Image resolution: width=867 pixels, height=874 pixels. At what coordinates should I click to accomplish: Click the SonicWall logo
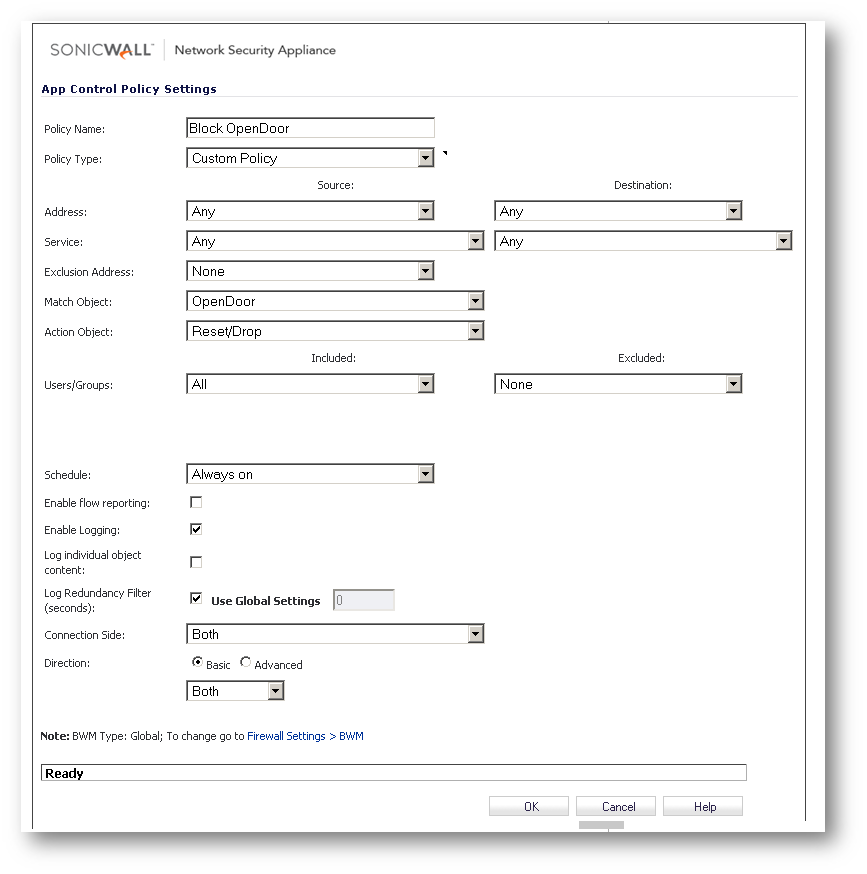(x=101, y=50)
